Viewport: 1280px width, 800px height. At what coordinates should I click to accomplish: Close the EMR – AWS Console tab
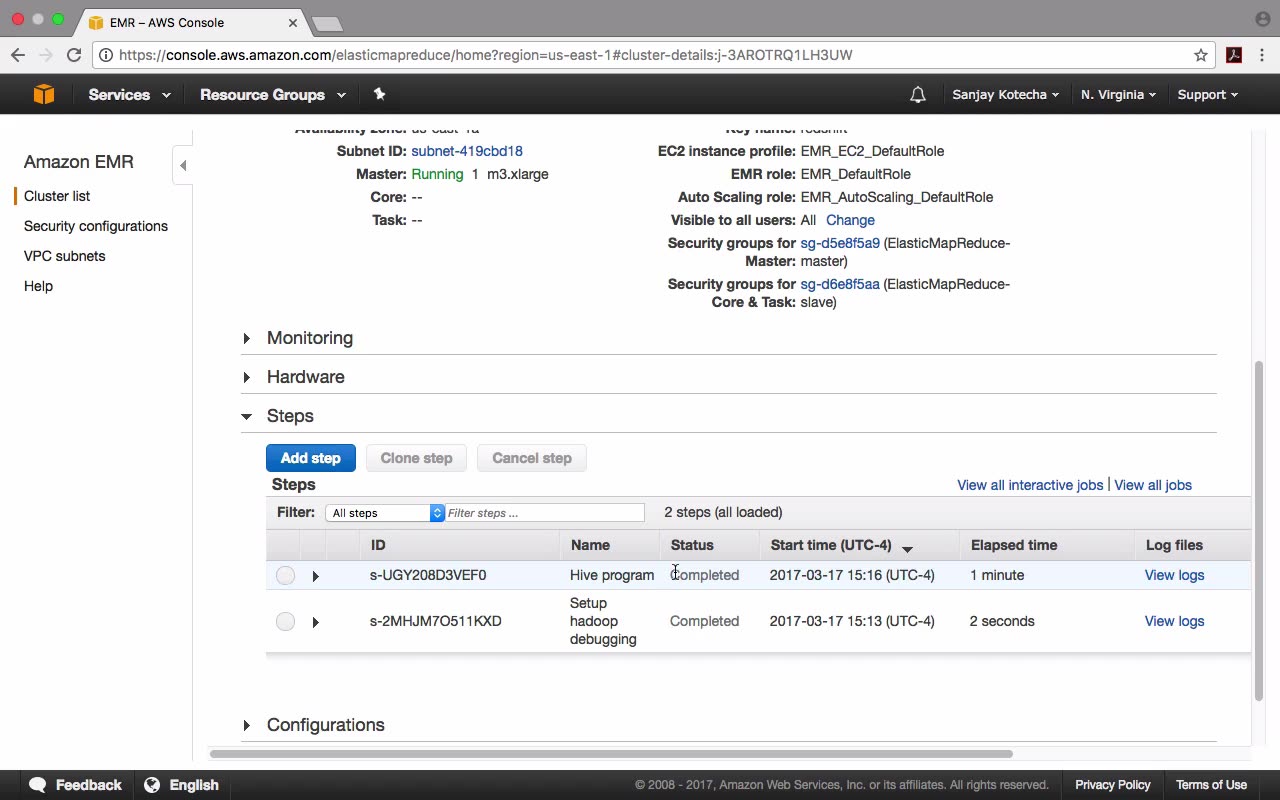[x=293, y=22]
